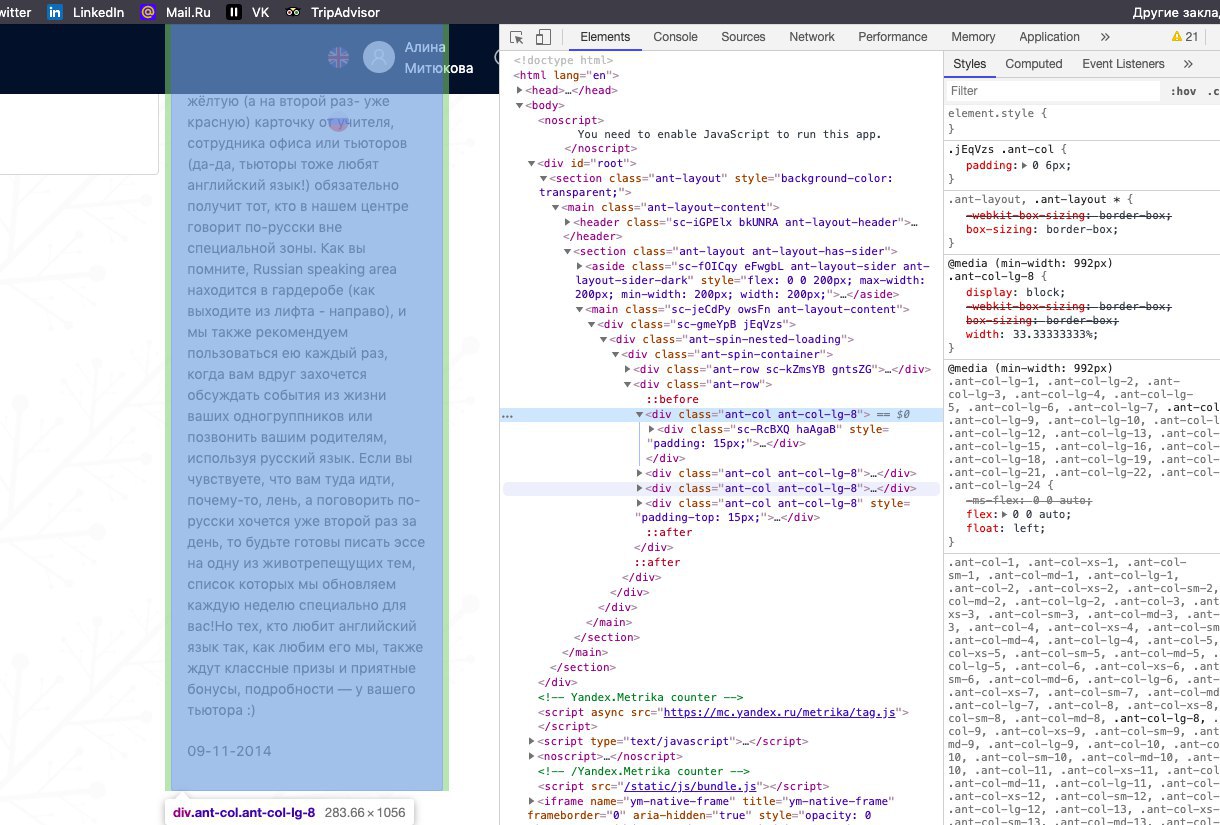Select the Event Listeners sidebar tab
The height and width of the screenshot is (825, 1220).
pyautogui.click(x=1123, y=64)
